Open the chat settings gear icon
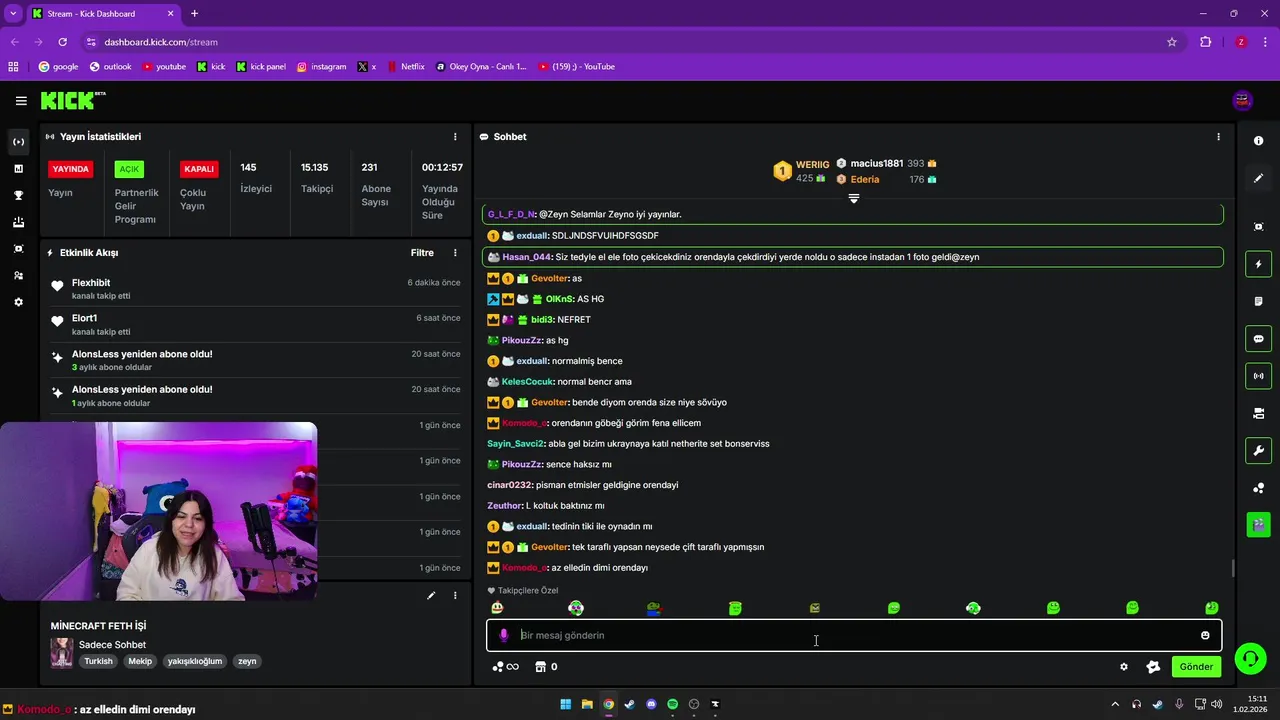The height and width of the screenshot is (720, 1280). 1124,667
